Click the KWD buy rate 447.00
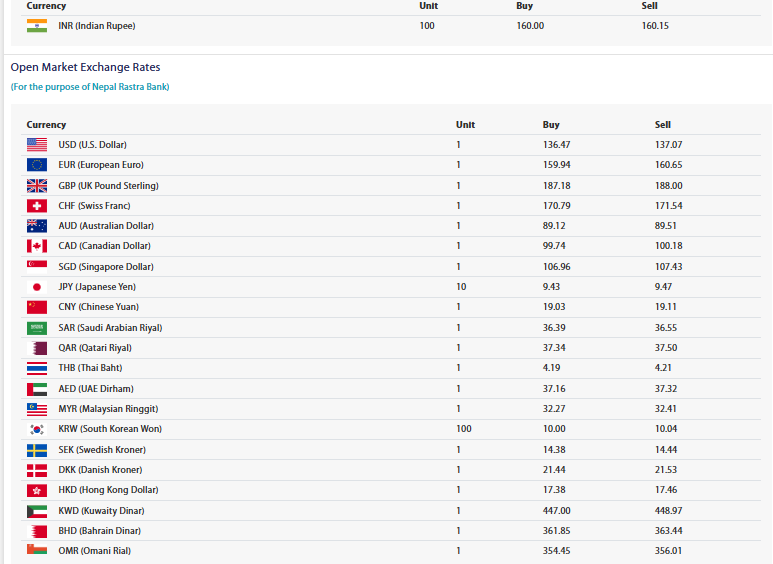 pyautogui.click(x=556, y=511)
